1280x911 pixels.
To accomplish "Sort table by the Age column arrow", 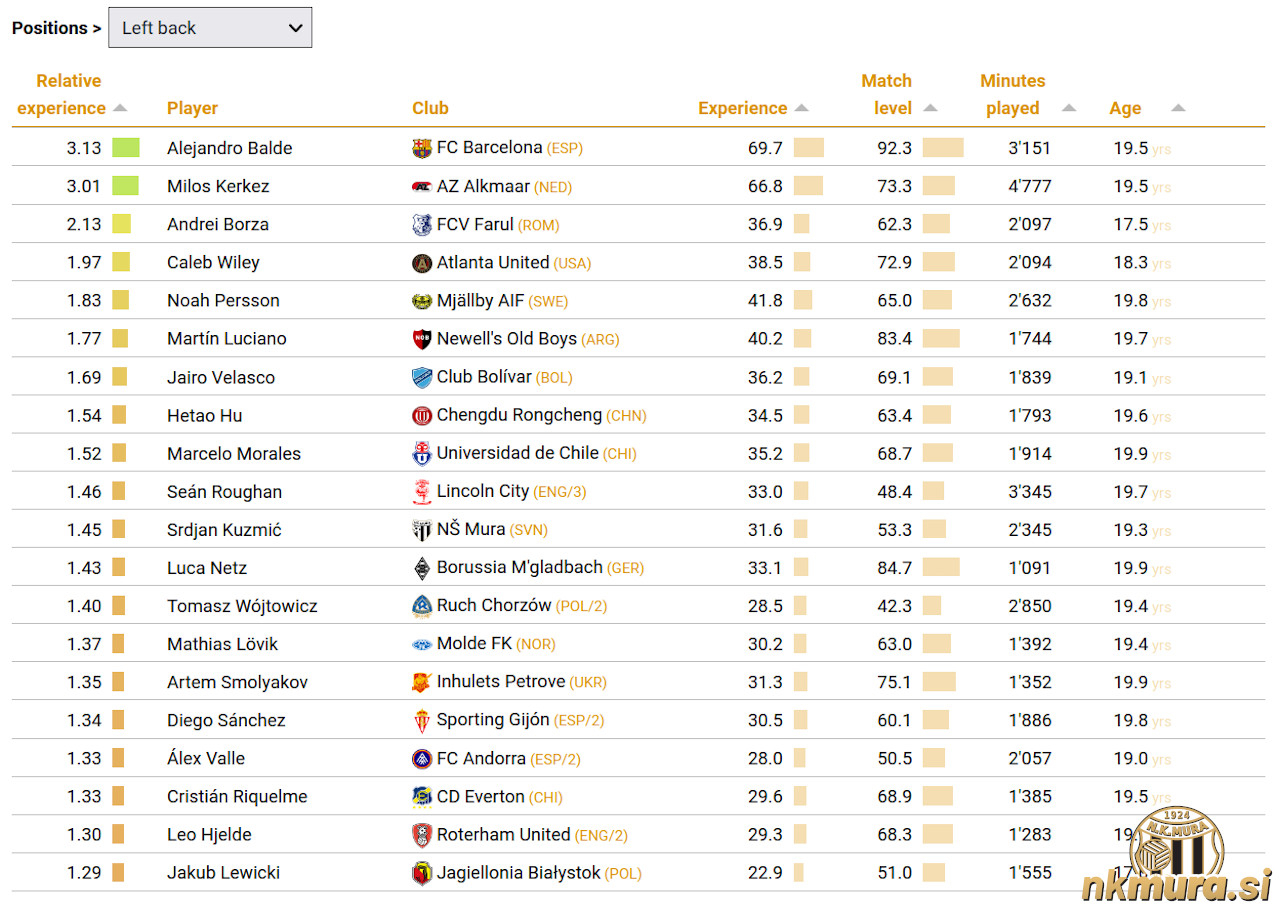I will click(x=1178, y=108).
